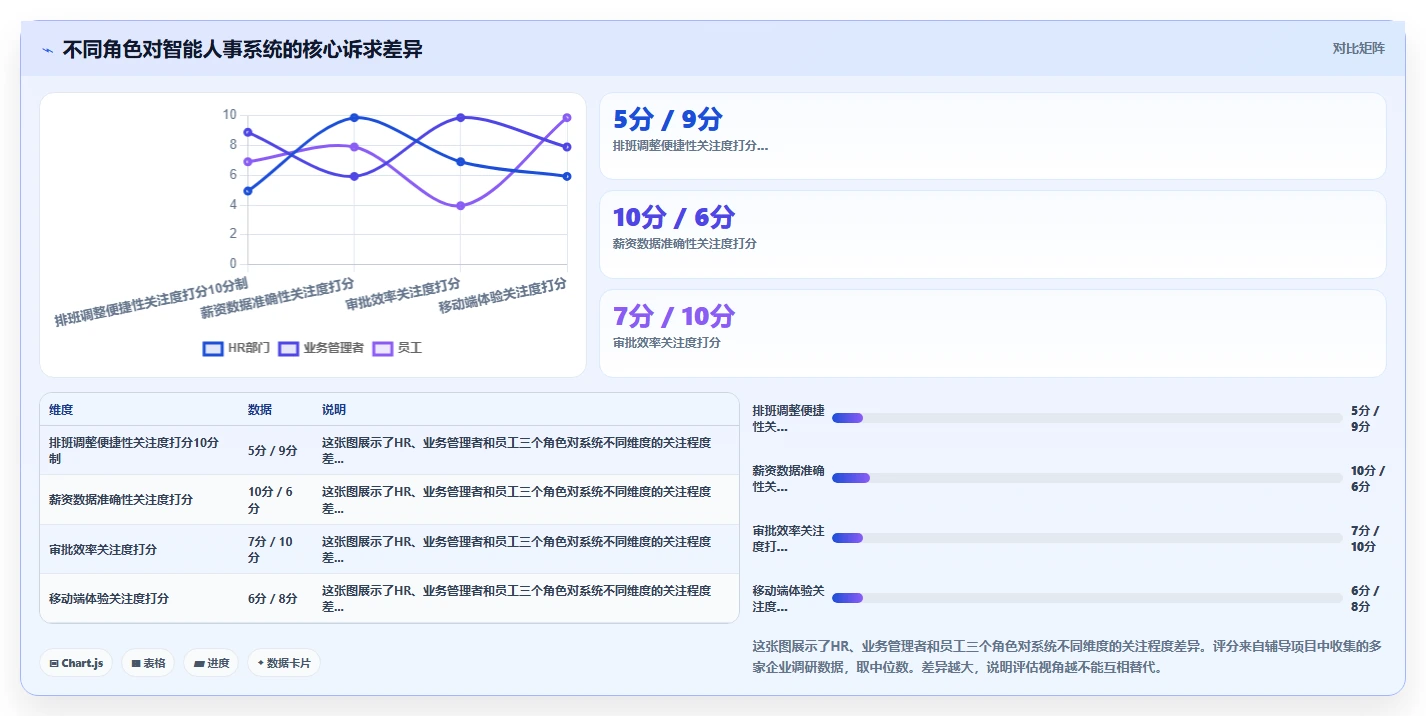The image size is (1426, 716).
Task: Select the 表格 chip
Action: click(148, 663)
